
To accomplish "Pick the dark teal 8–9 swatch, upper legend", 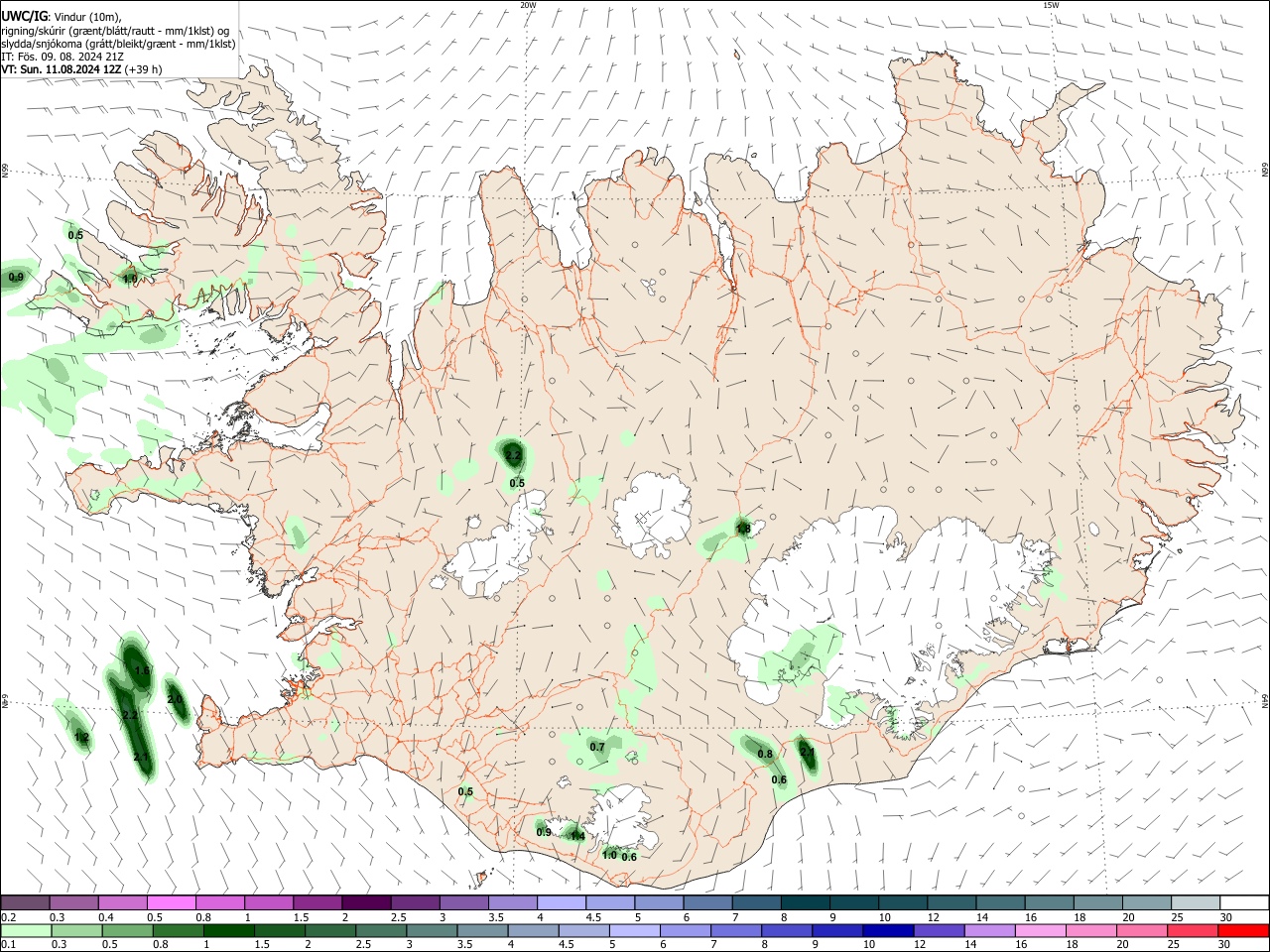I will click(806, 903).
